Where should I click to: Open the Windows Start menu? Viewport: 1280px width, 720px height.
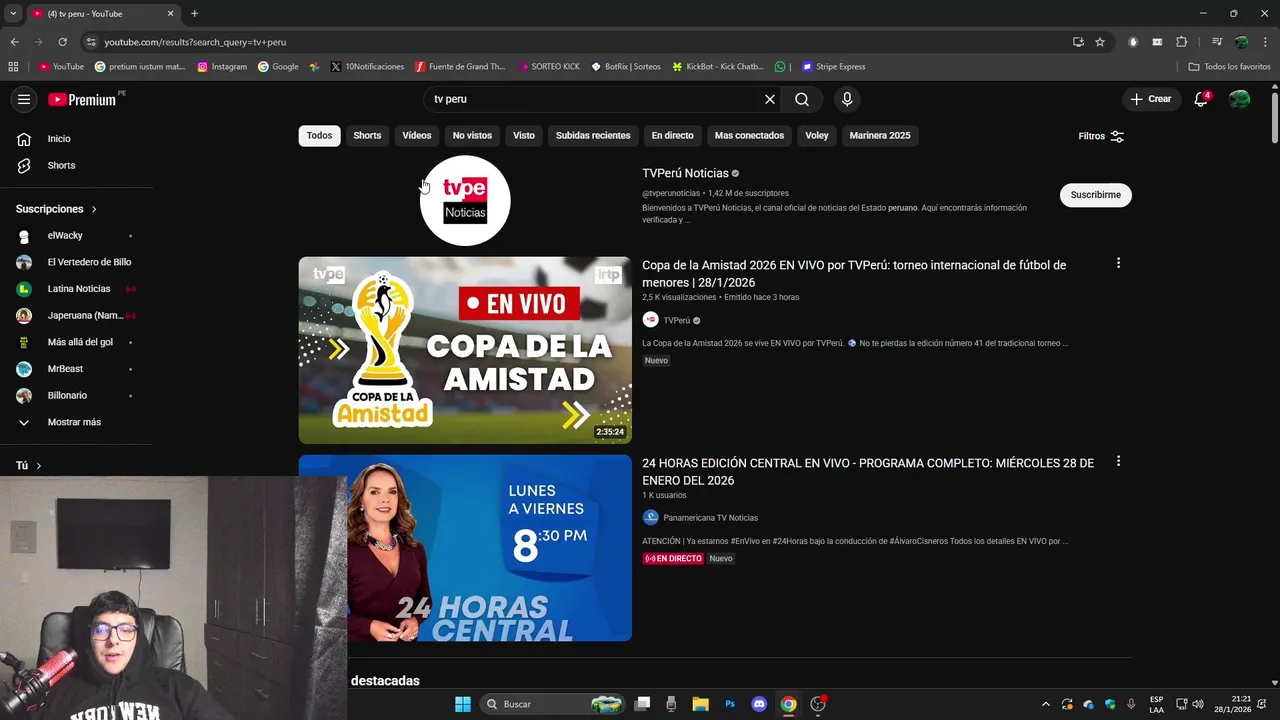(x=463, y=704)
